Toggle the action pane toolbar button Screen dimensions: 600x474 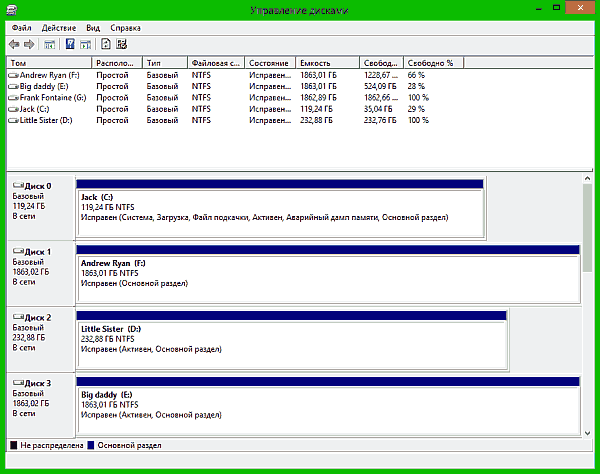[x=85, y=44]
